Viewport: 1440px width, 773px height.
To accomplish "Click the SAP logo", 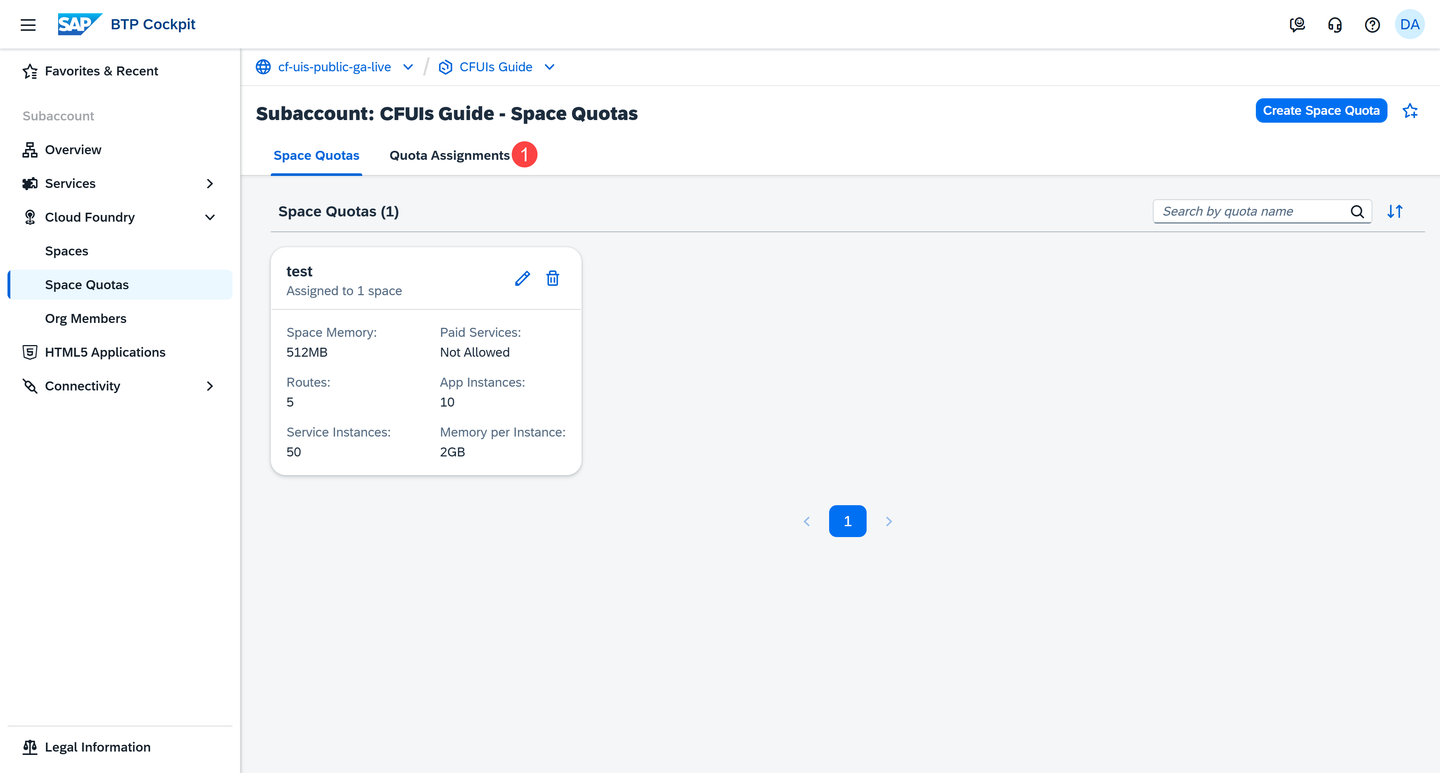I will click(80, 25).
